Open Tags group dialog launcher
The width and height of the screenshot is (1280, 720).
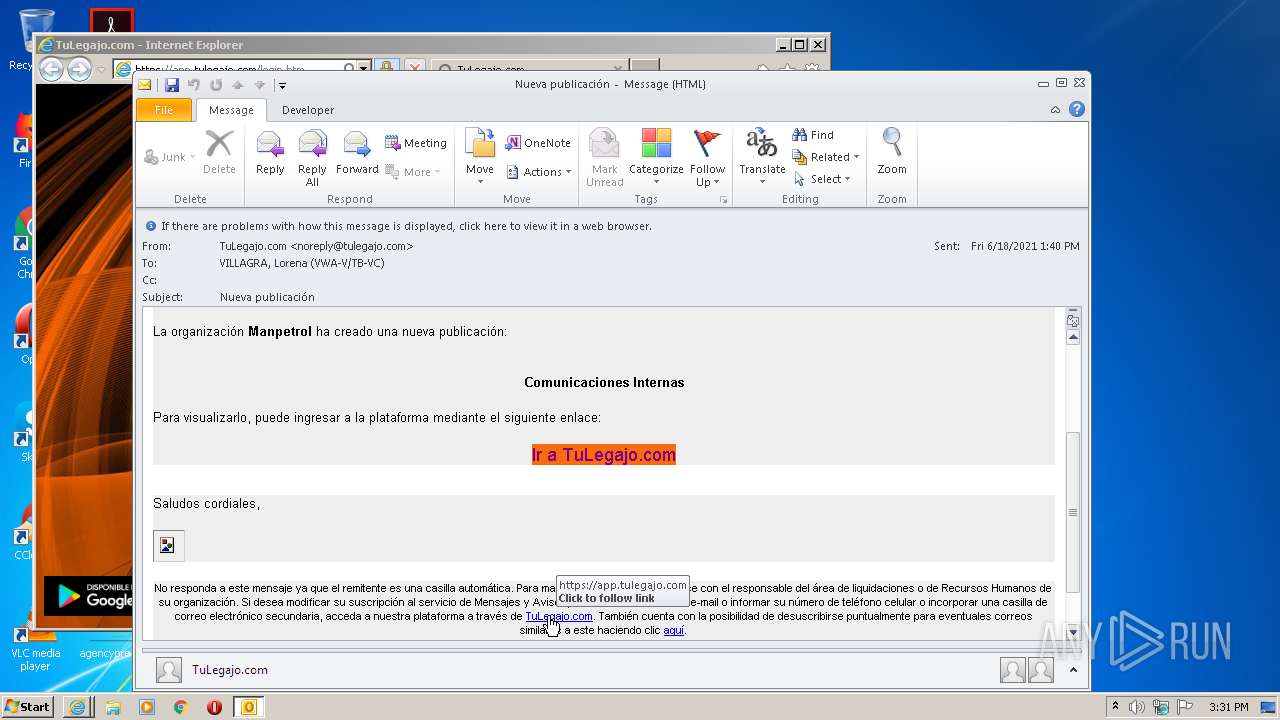[x=724, y=200]
